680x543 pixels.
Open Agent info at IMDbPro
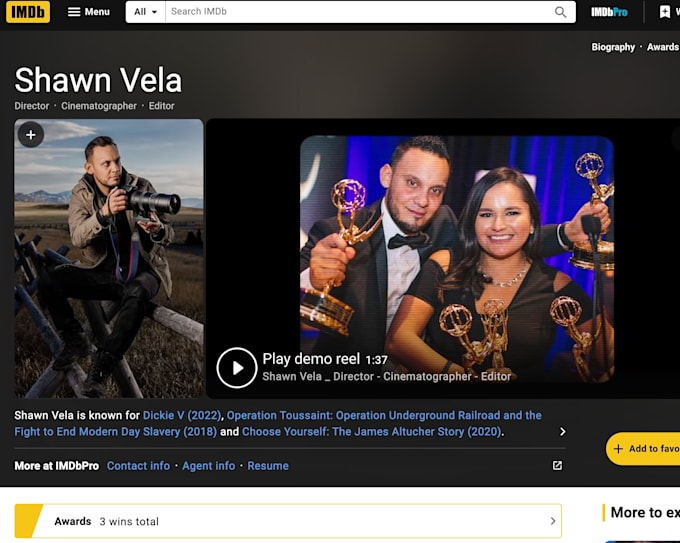coord(209,466)
